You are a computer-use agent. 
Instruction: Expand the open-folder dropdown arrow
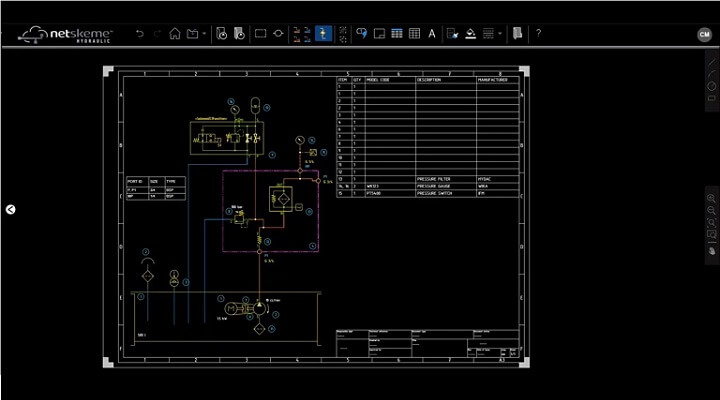coord(204,34)
